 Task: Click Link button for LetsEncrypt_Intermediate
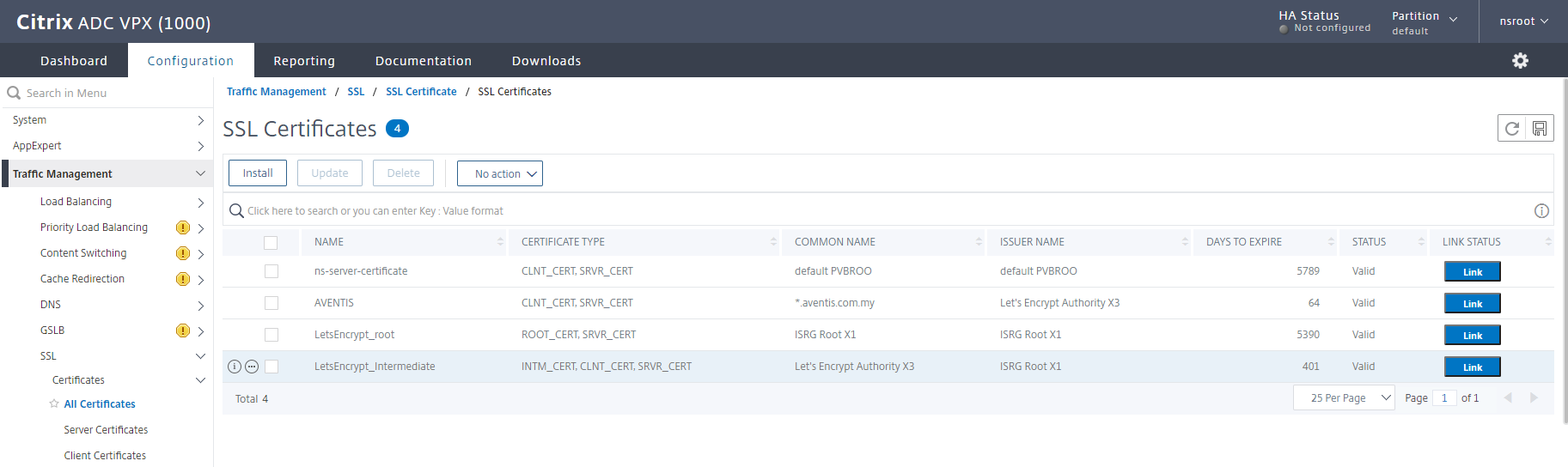(x=1473, y=367)
